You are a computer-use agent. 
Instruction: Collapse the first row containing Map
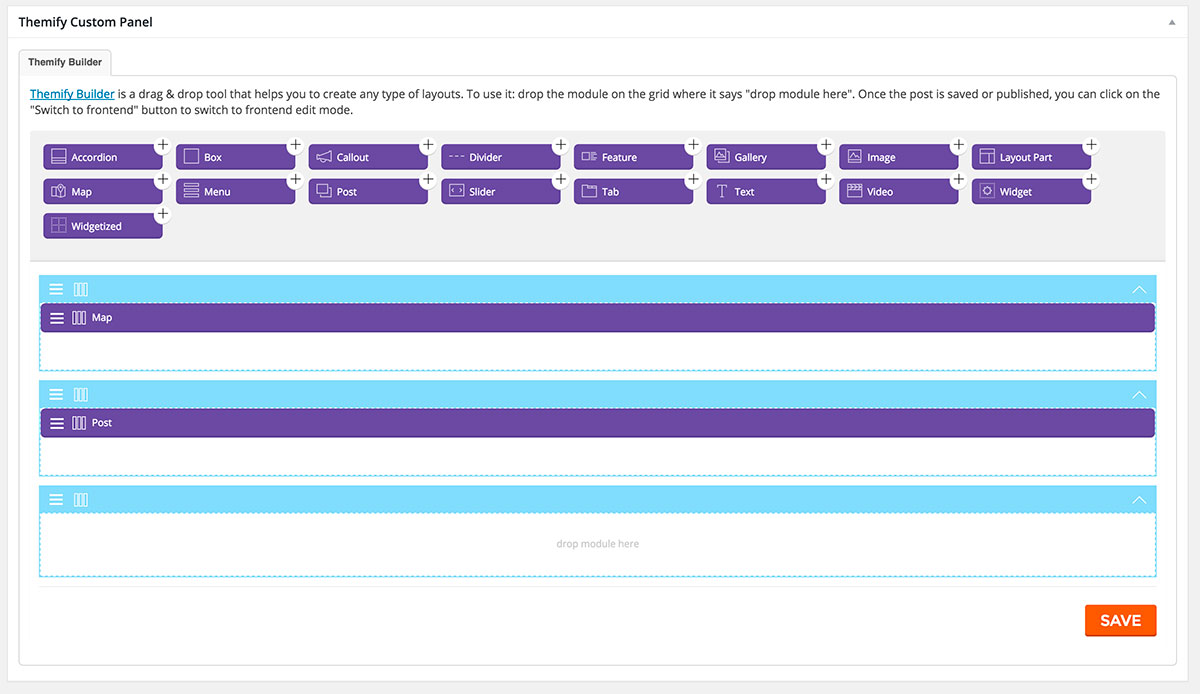click(x=1138, y=289)
